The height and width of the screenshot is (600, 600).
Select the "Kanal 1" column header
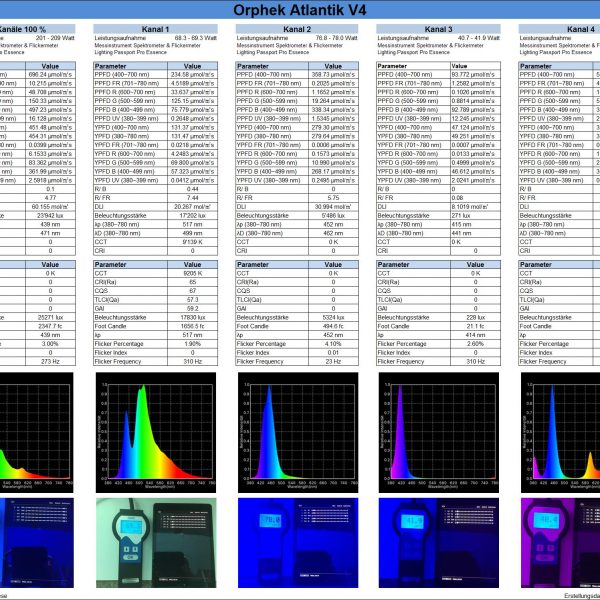pos(155,29)
